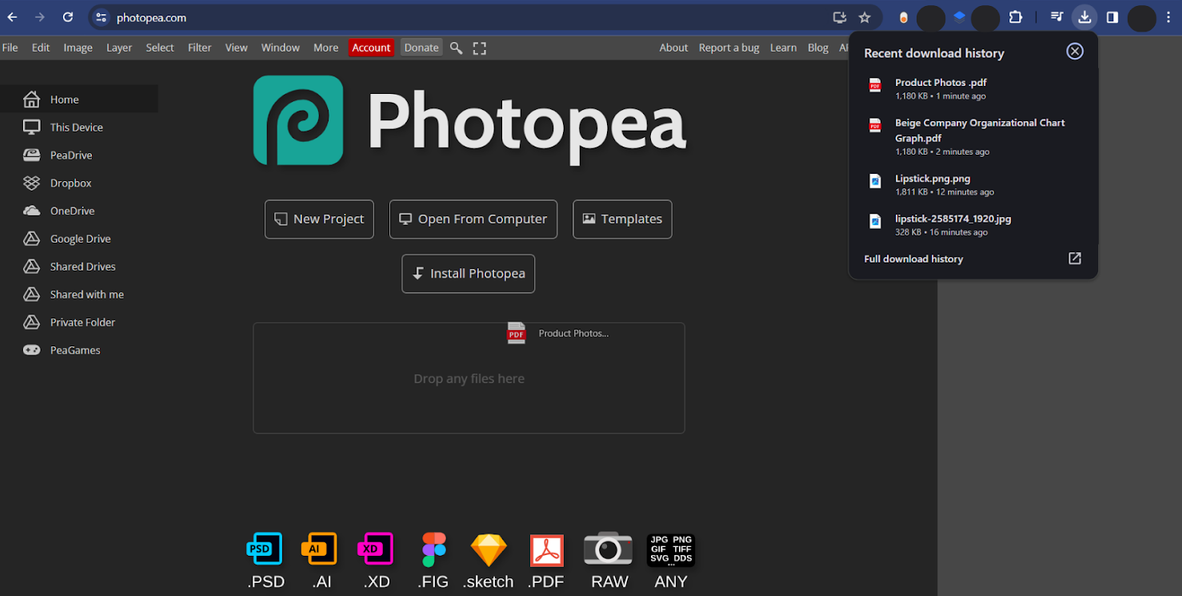Open the File menu
Viewport: 1182px width, 596px height.
point(10,47)
